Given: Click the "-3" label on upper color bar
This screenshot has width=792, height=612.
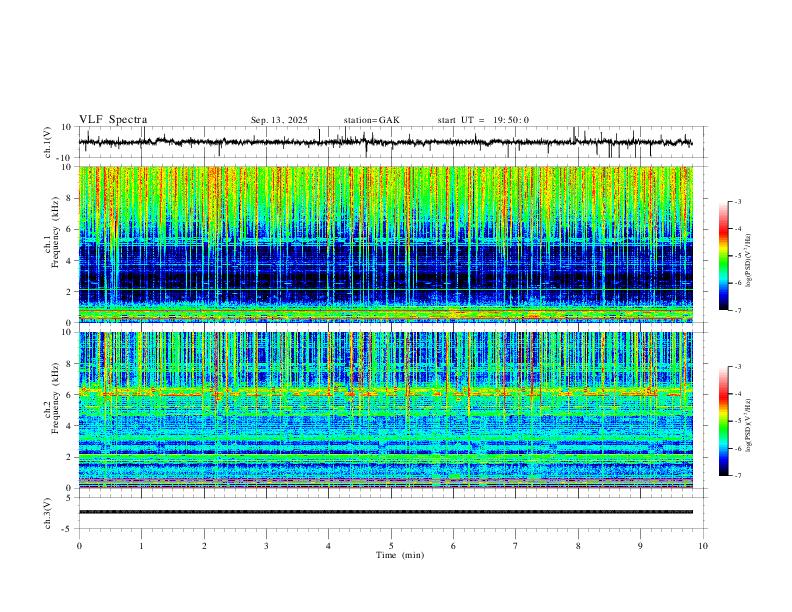Looking at the screenshot, I should click(x=738, y=201).
